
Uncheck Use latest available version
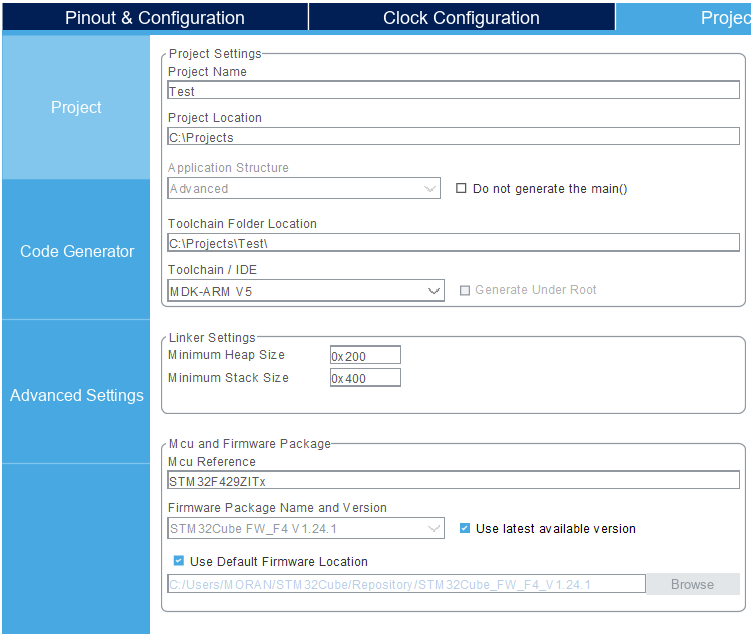point(465,528)
